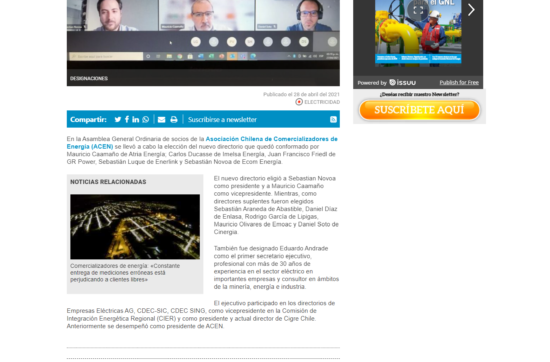Screen dimensions: 550x362
Task: Click the ELECTRICIDAD category label
Action: tap(322, 102)
